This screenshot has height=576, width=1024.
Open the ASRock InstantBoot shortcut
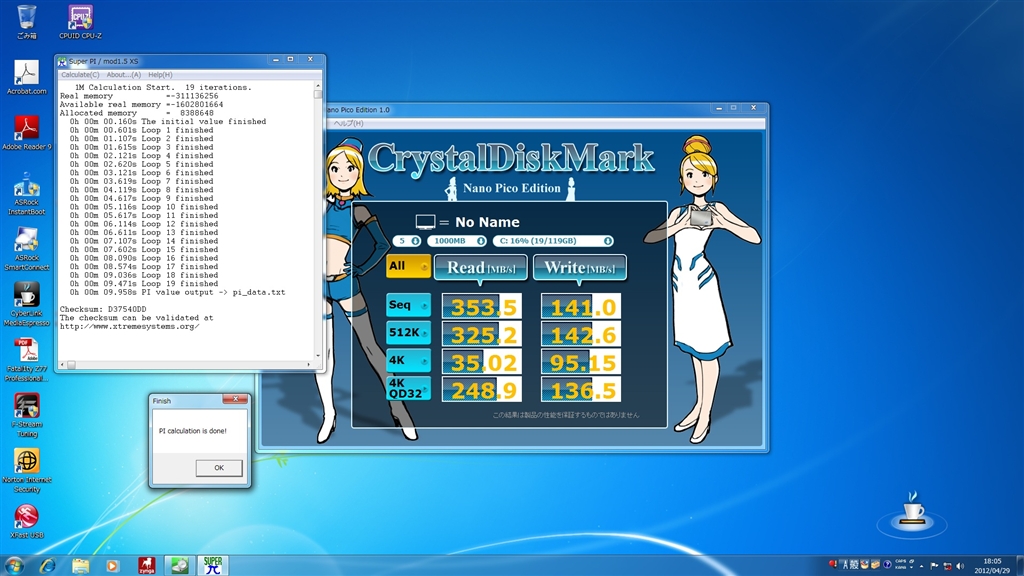coord(27,193)
